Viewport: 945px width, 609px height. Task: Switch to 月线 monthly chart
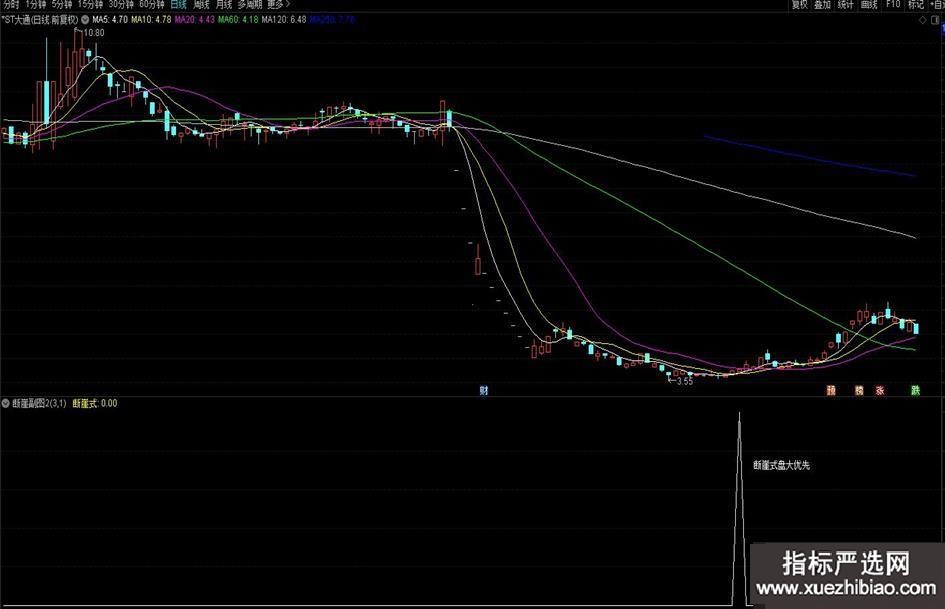[x=224, y=4]
